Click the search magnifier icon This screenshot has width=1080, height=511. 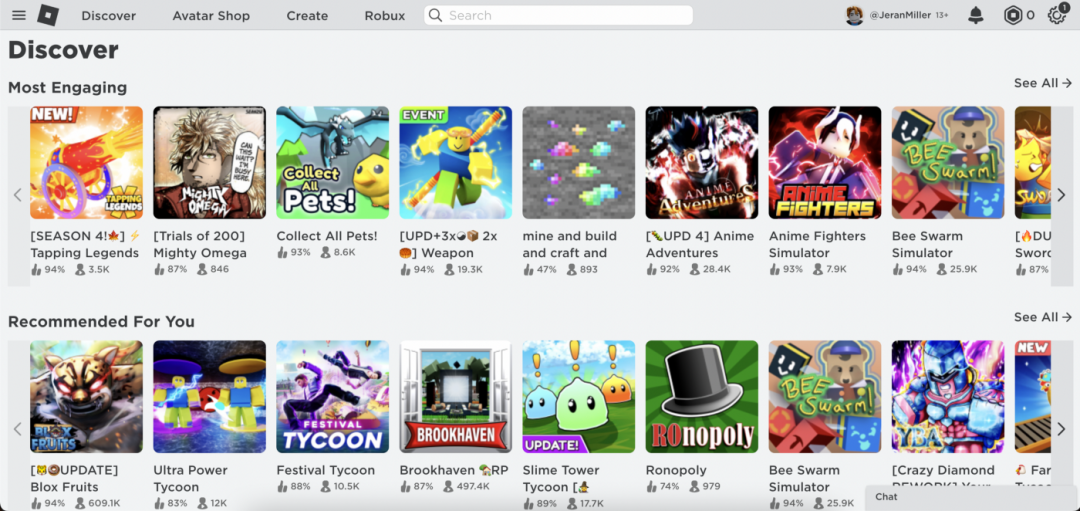pyautogui.click(x=435, y=15)
